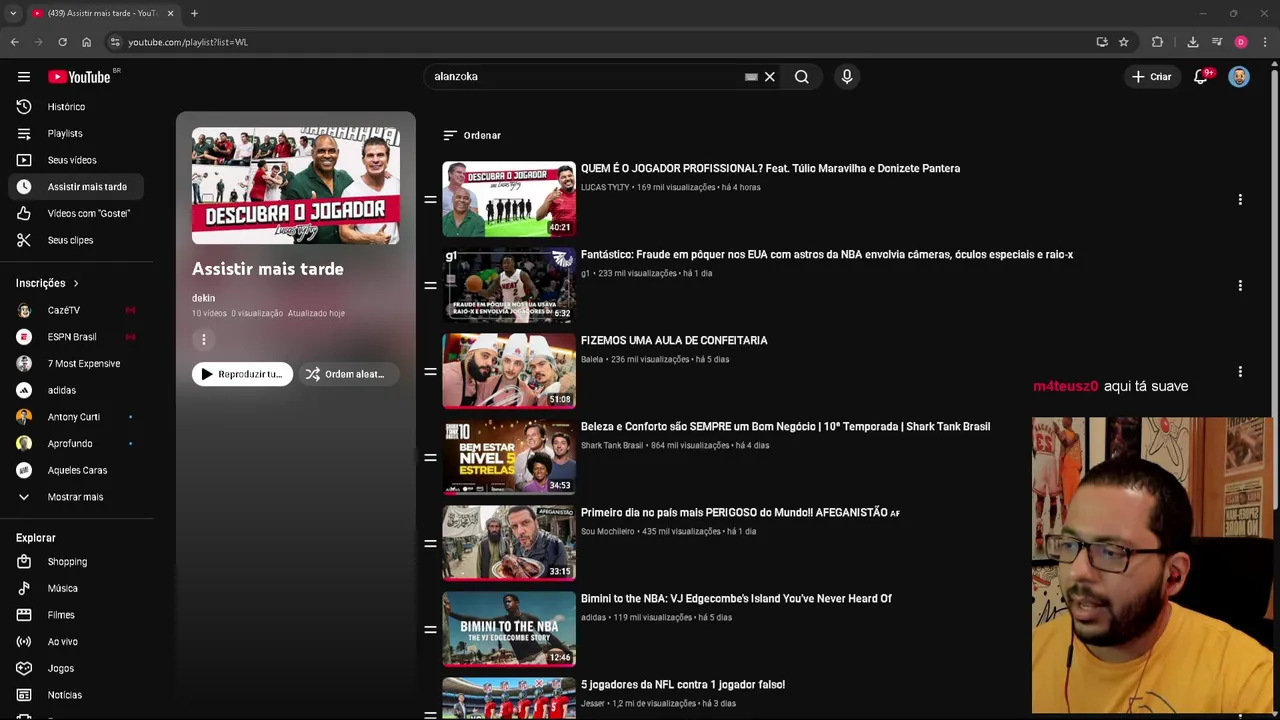Grab reorder handle of Bimini NBA video
Screen dimensions: 1280x720
coord(430,630)
